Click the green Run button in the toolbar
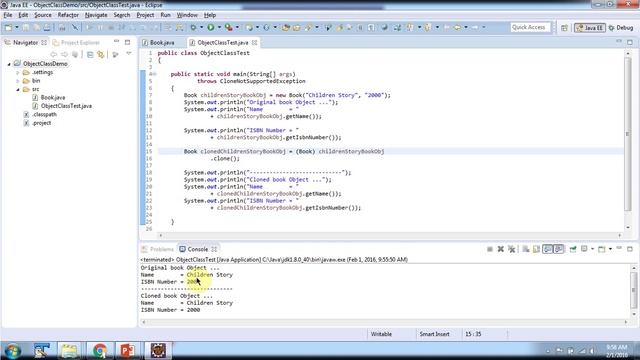Screen dimensions: 640x360 (211, 27)
